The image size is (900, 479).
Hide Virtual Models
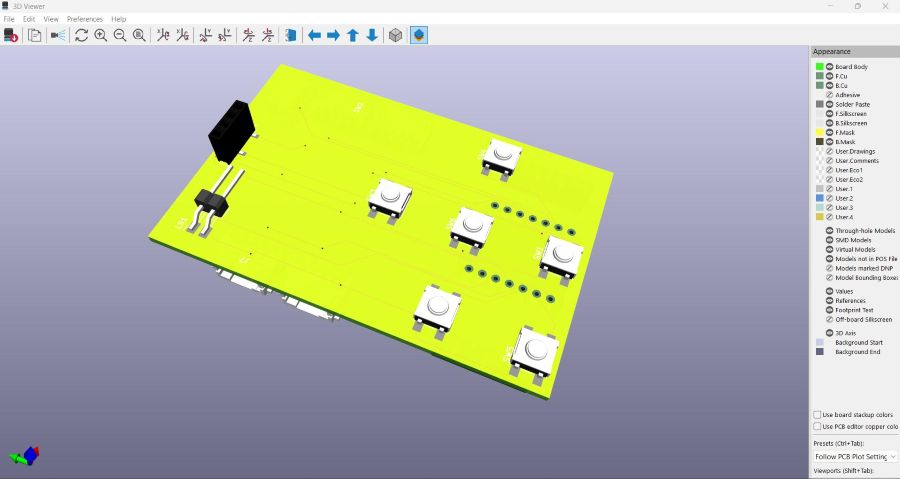click(829, 250)
